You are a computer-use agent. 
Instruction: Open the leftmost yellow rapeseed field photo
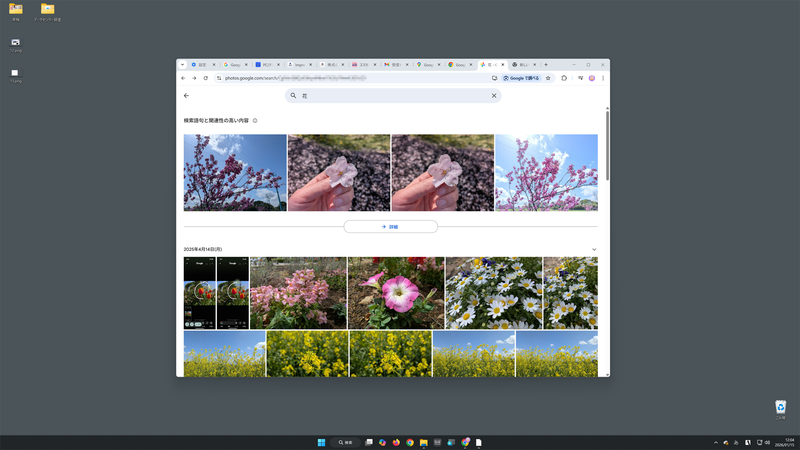[224, 354]
